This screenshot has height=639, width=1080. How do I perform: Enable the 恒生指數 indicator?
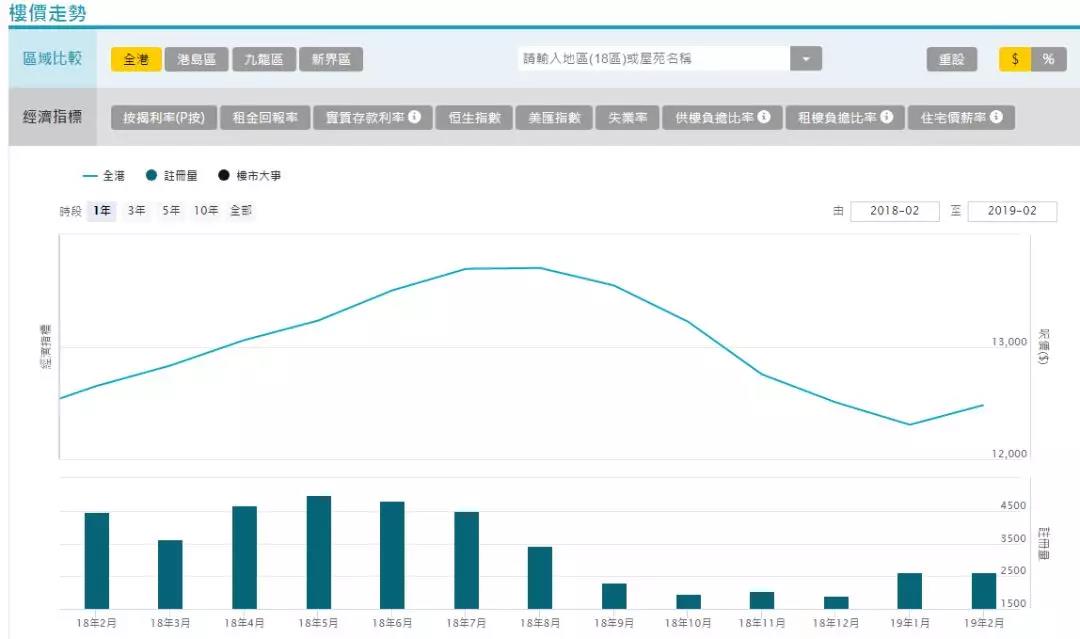tap(473, 118)
